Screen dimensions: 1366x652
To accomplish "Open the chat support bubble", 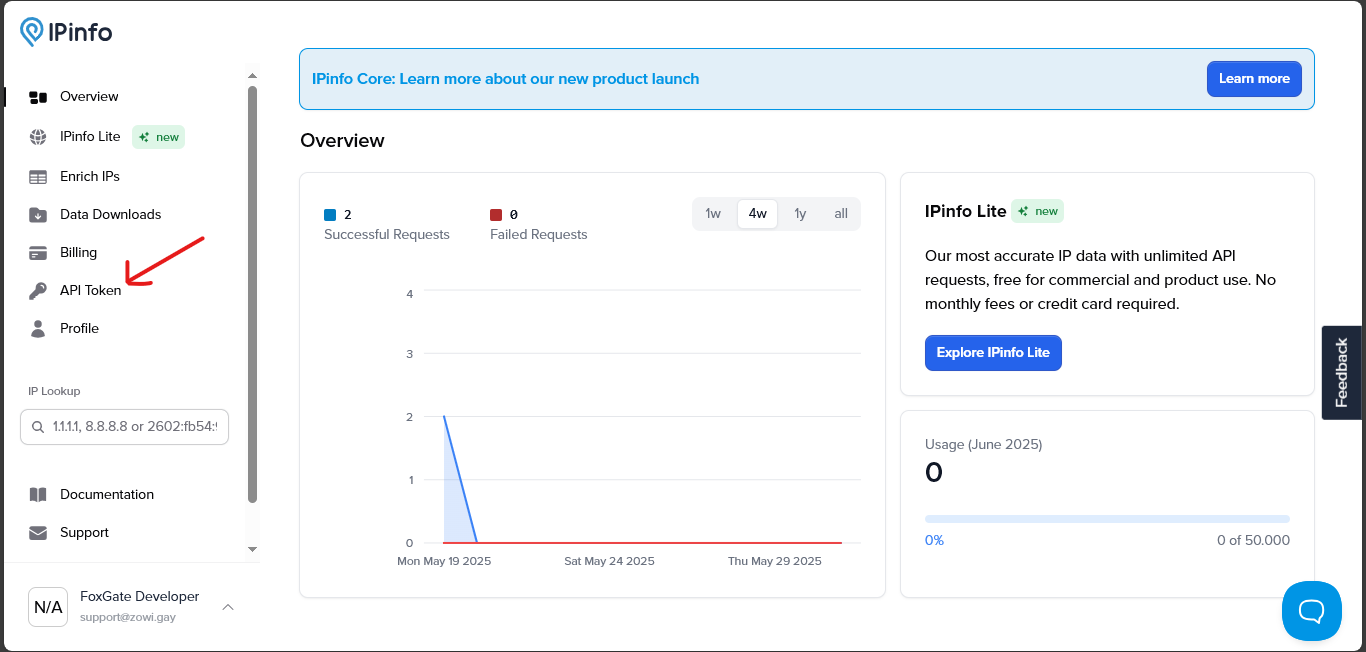I will click(1312, 611).
